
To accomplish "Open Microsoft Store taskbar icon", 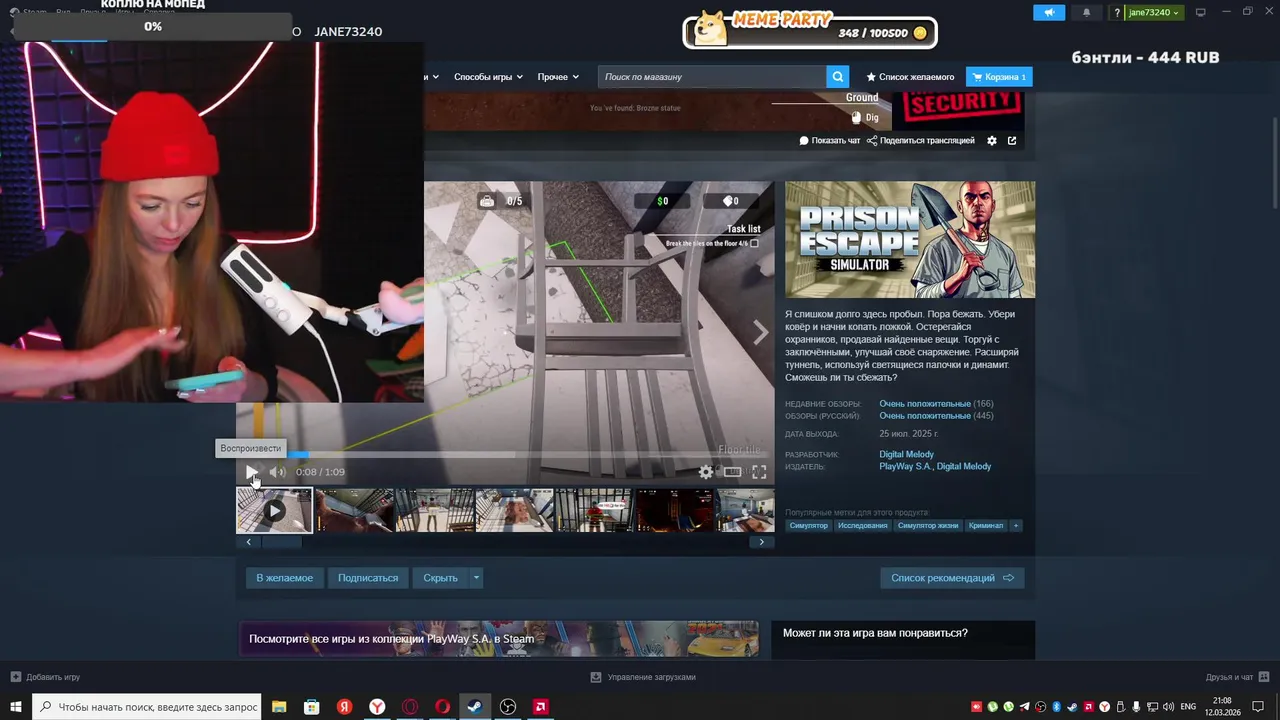I will point(312,707).
